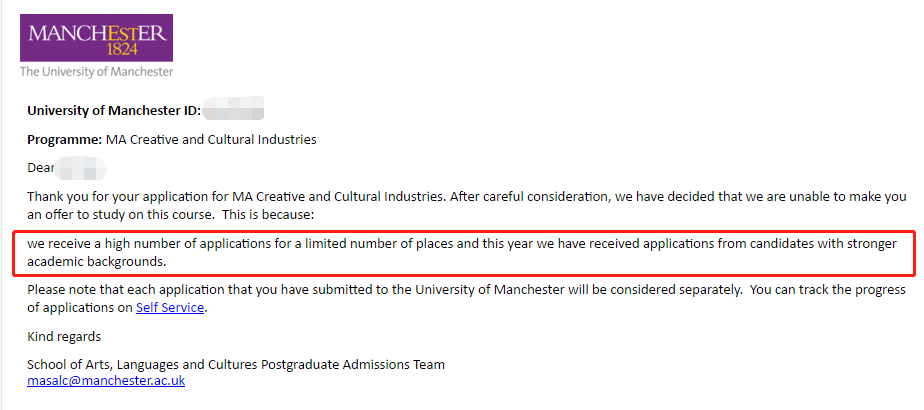
Task: Click the bold 'Programme:' label
Action: [x=64, y=139]
